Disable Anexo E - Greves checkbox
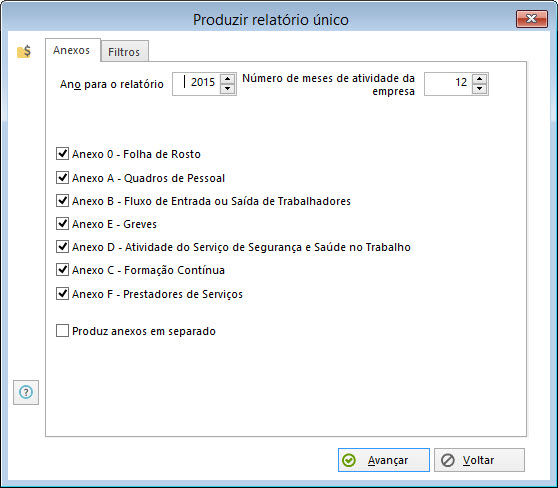The width and height of the screenshot is (558, 488). point(62,224)
